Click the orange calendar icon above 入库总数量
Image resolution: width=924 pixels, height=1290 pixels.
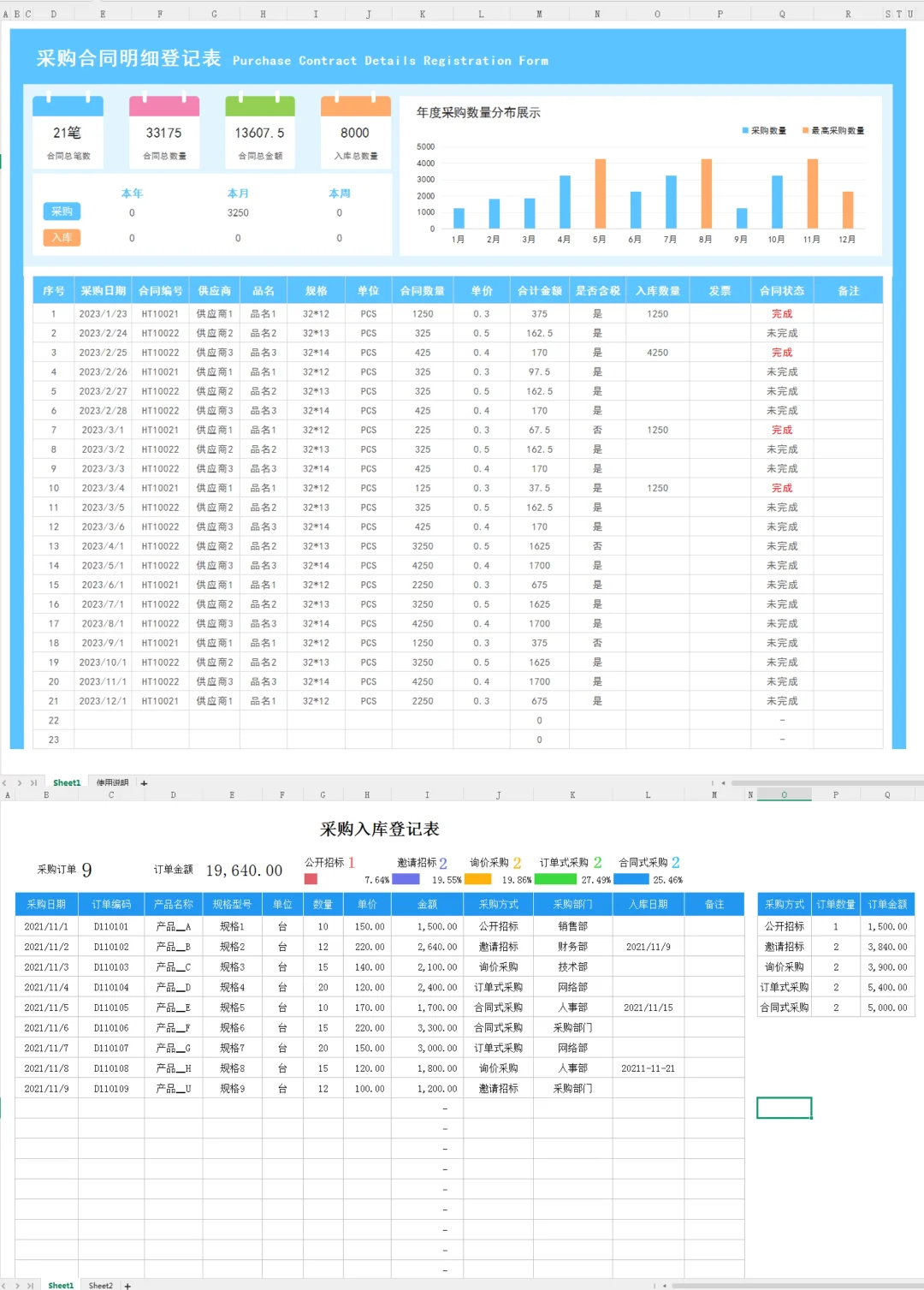356,104
